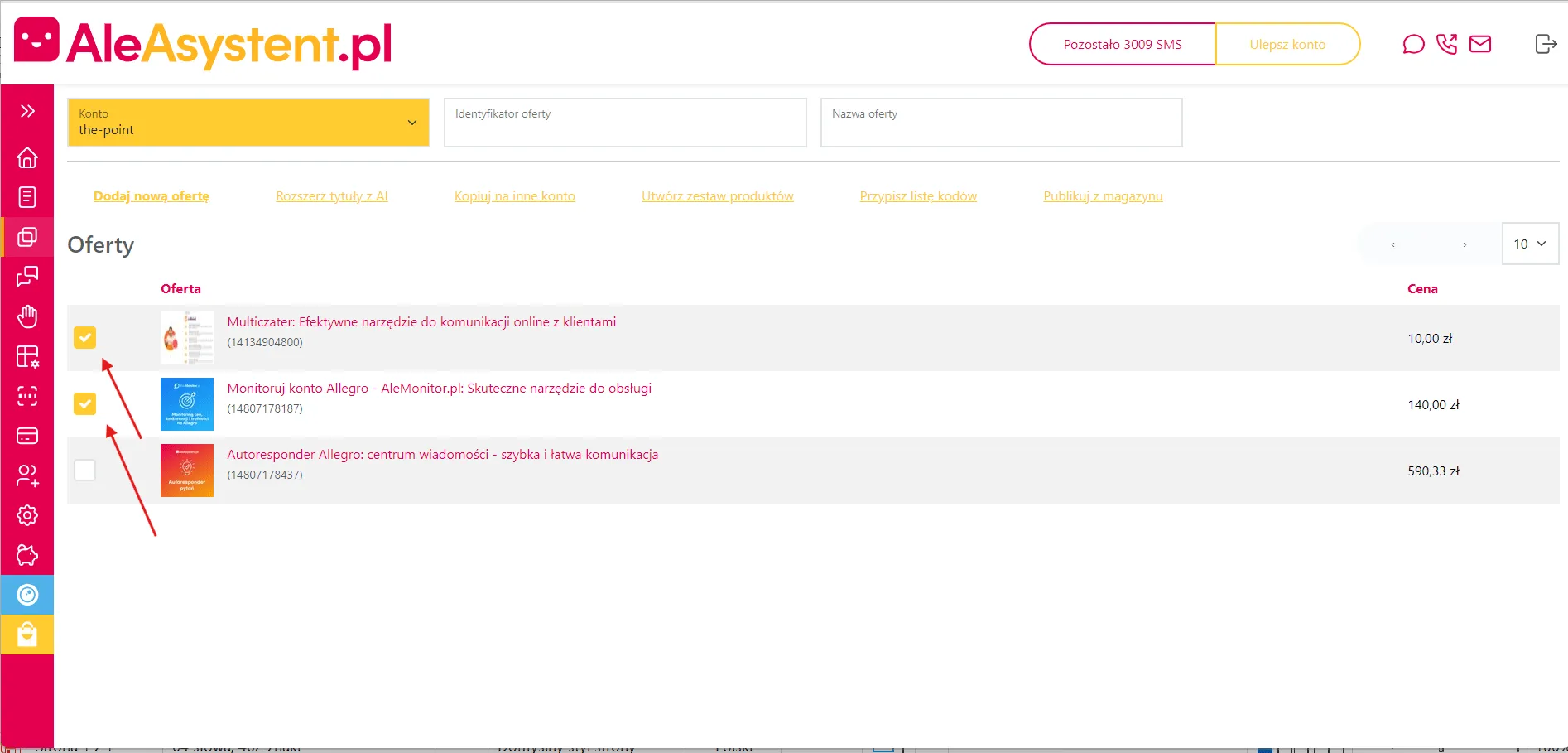
Task: Select Rozszerz tytuły z AI option
Action: coord(331,196)
